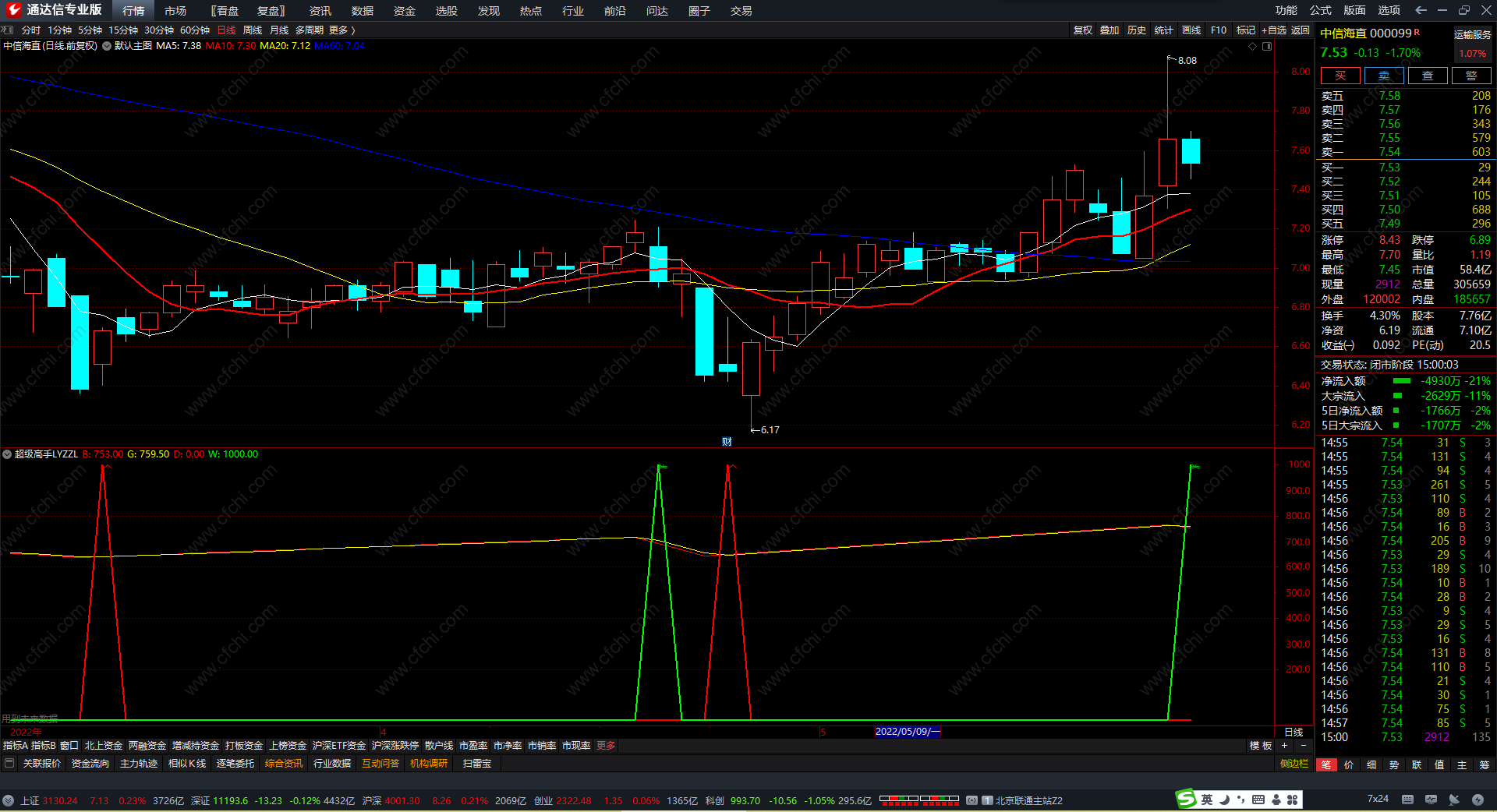The width and height of the screenshot is (1497, 812).
Task: Select the 日线 daily period
Action: 226,30
